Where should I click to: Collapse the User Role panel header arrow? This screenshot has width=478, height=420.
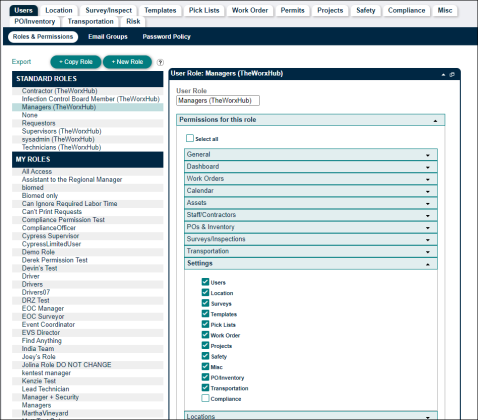pos(443,75)
